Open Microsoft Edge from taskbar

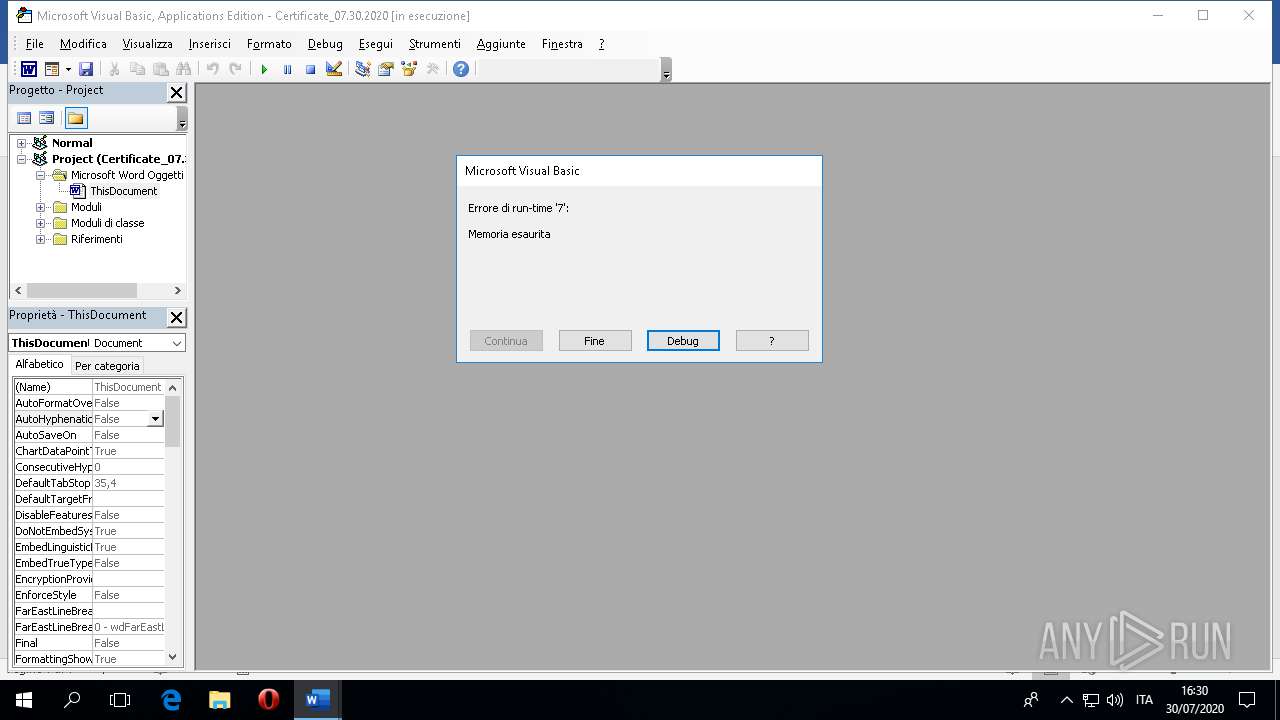tap(171, 700)
